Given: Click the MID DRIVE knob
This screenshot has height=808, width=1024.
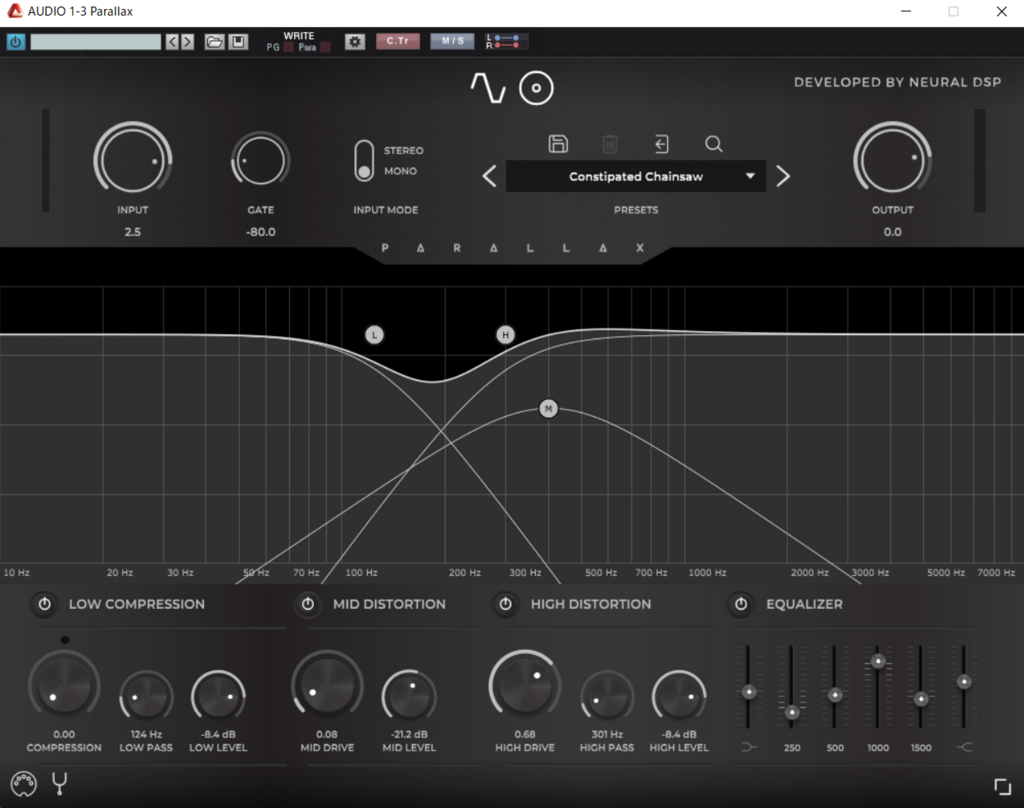Looking at the screenshot, I should click(x=327, y=686).
